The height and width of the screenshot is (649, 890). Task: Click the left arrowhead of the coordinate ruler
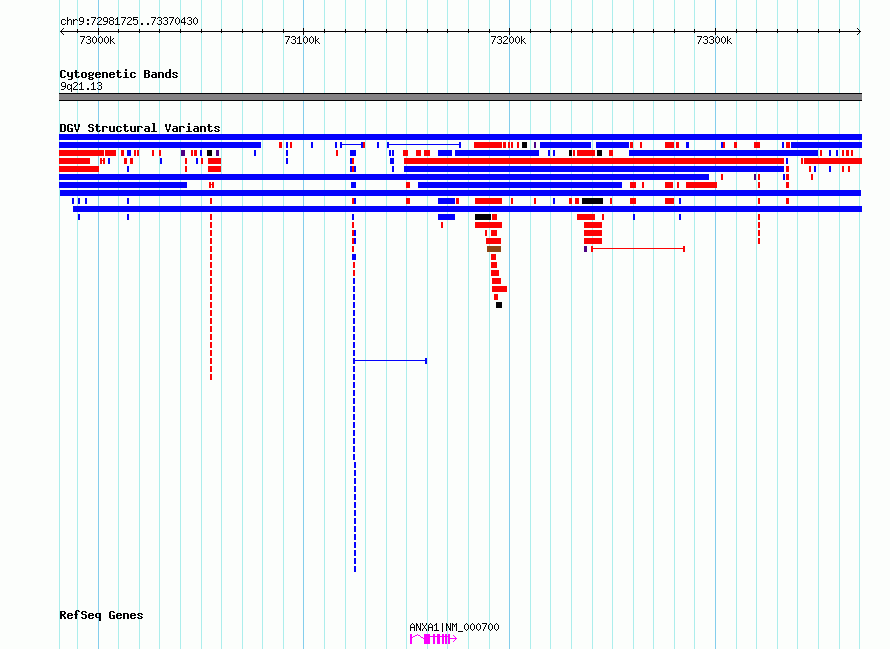(x=62, y=31)
